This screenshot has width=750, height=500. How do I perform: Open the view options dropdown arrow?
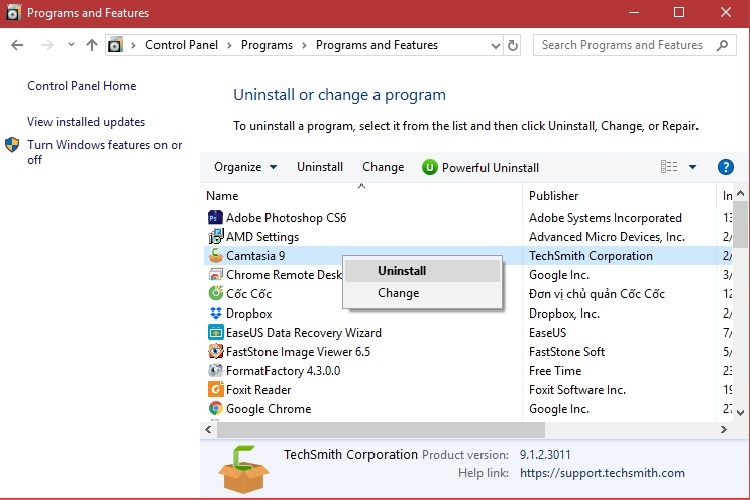point(692,167)
